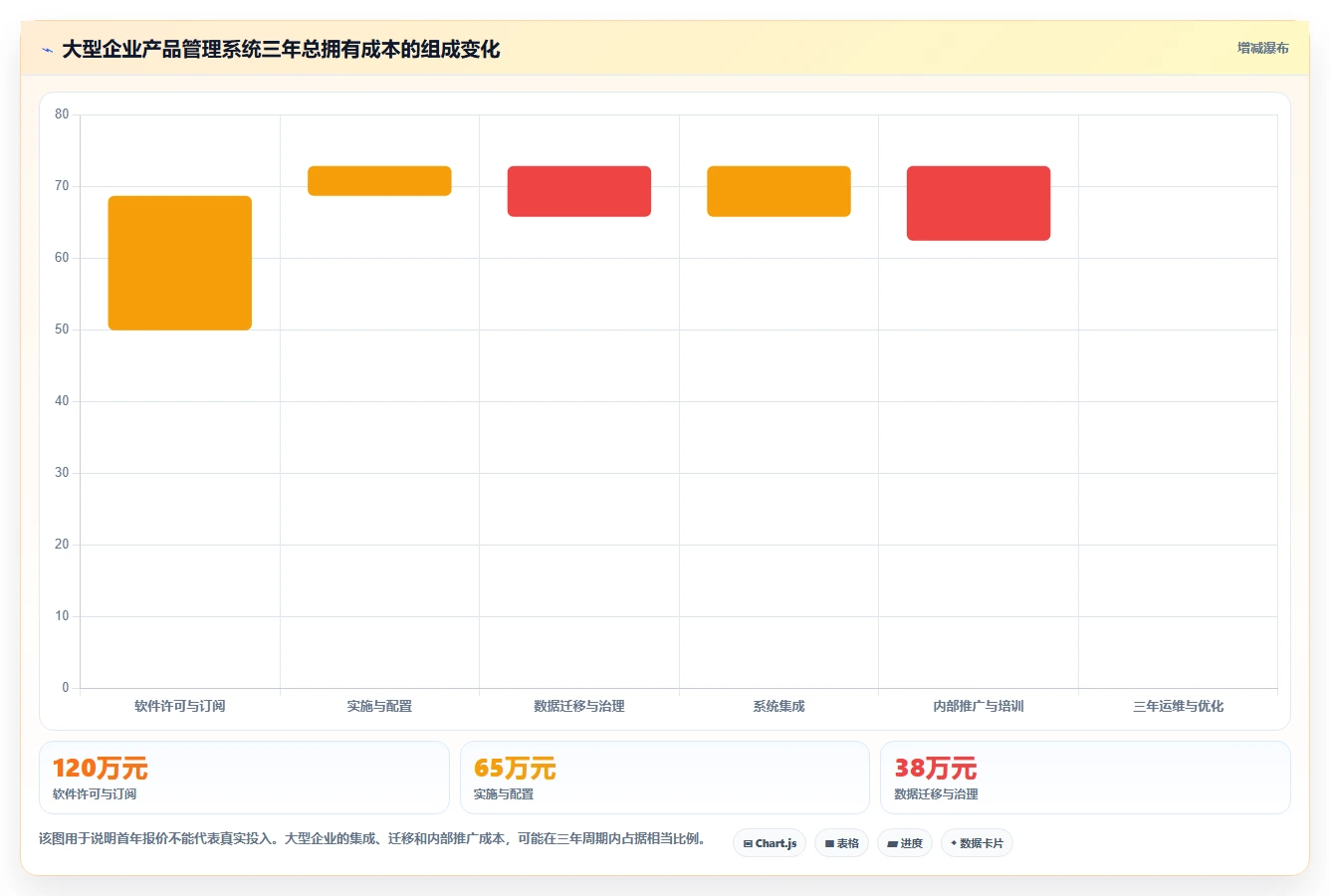Click the red 数据迁移与治理 bar
Image resolution: width=1330 pixels, height=896 pixels.
coord(579,191)
